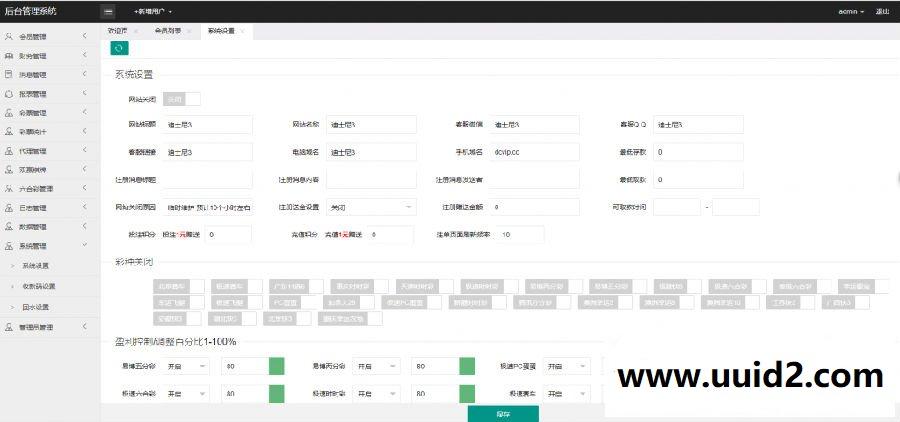Click the 代理管理 sidebar icon
This screenshot has height=422, width=900.
click(x=9, y=151)
